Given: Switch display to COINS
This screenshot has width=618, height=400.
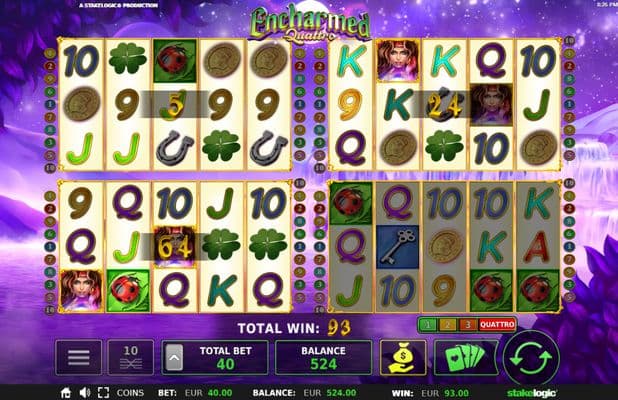Looking at the screenshot, I should pos(130,393).
